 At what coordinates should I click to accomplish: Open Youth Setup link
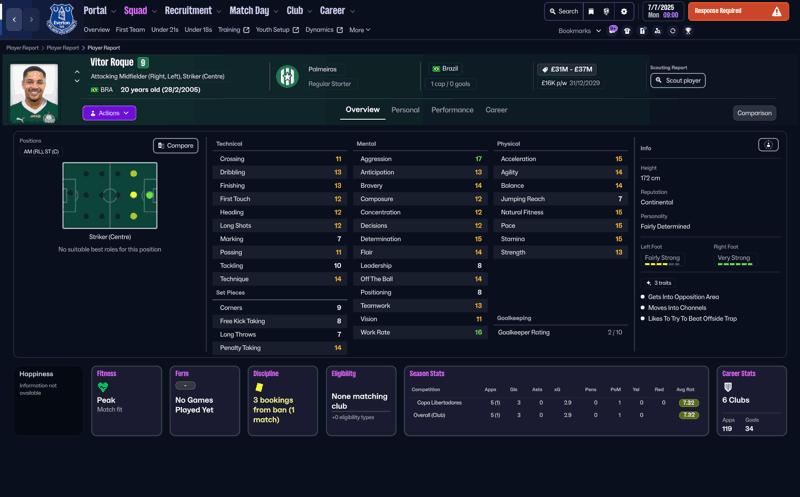(x=277, y=30)
